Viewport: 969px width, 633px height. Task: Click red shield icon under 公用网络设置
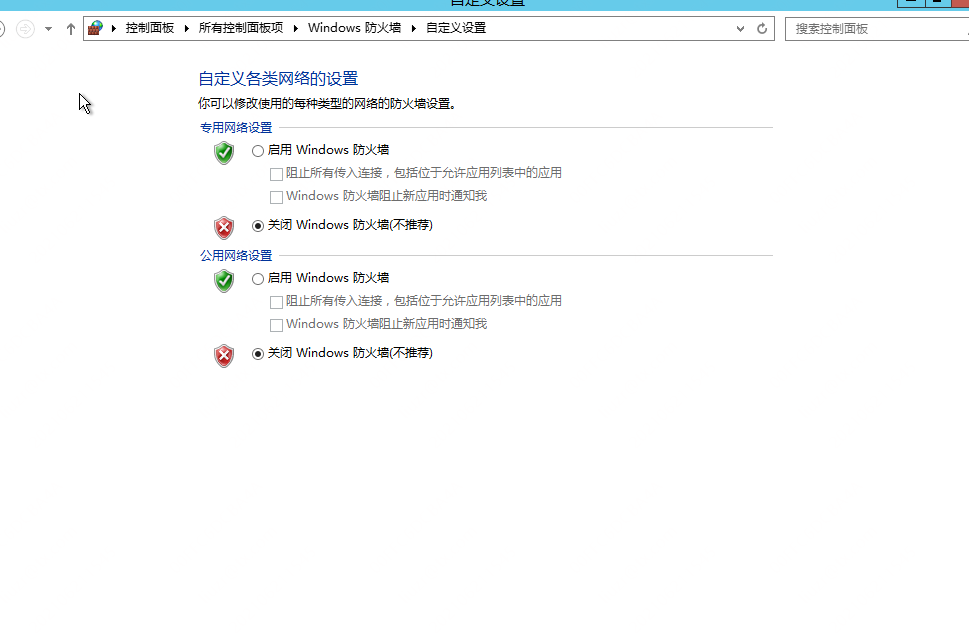tap(224, 355)
